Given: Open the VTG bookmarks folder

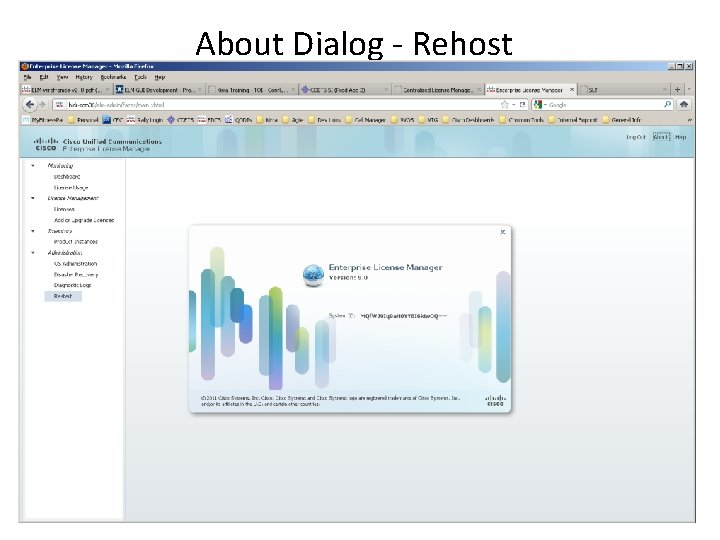Looking at the screenshot, I should (x=428, y=120).
